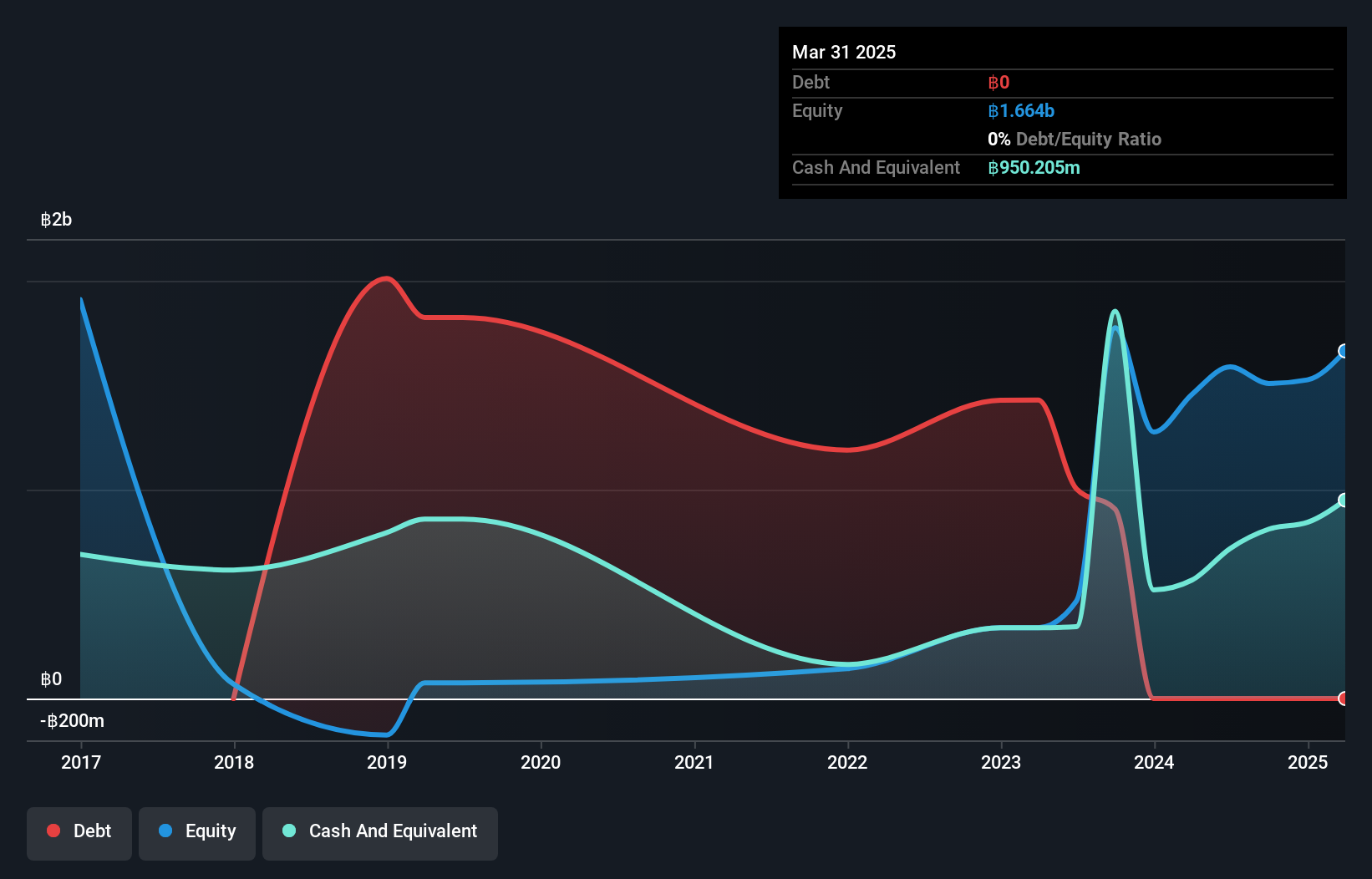The height and width of the screenshot is (879, 1372).
Task: Click the ฿2b y-axis label
Action: point(56,220)
